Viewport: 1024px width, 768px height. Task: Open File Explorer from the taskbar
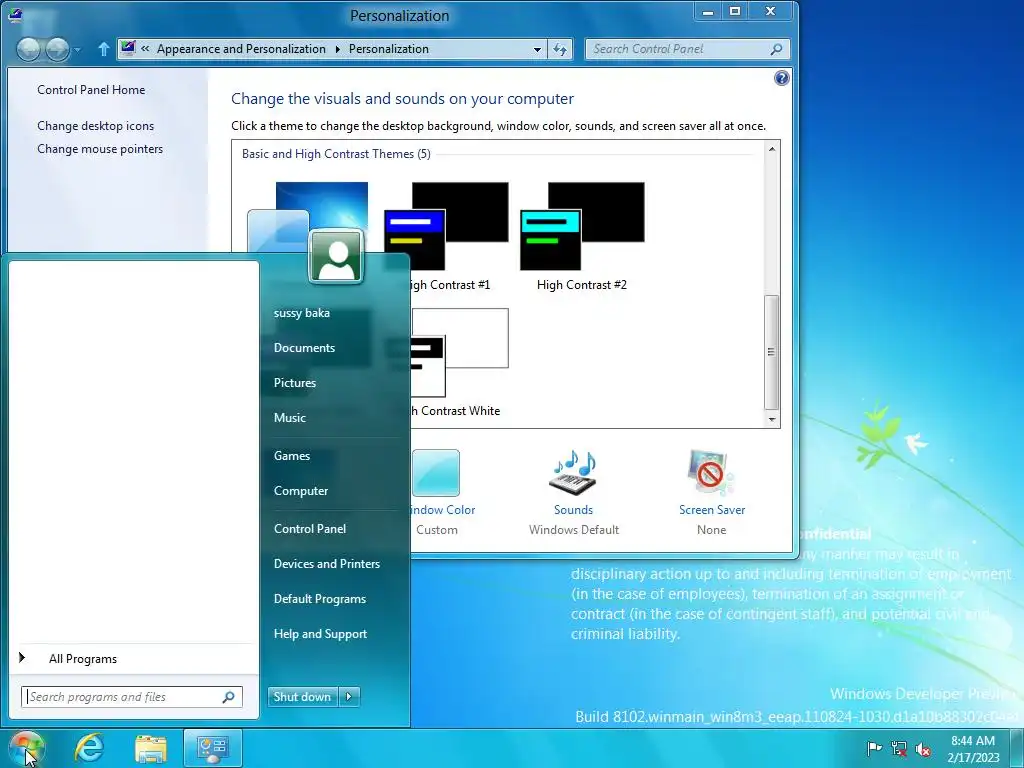coord(151,748)
